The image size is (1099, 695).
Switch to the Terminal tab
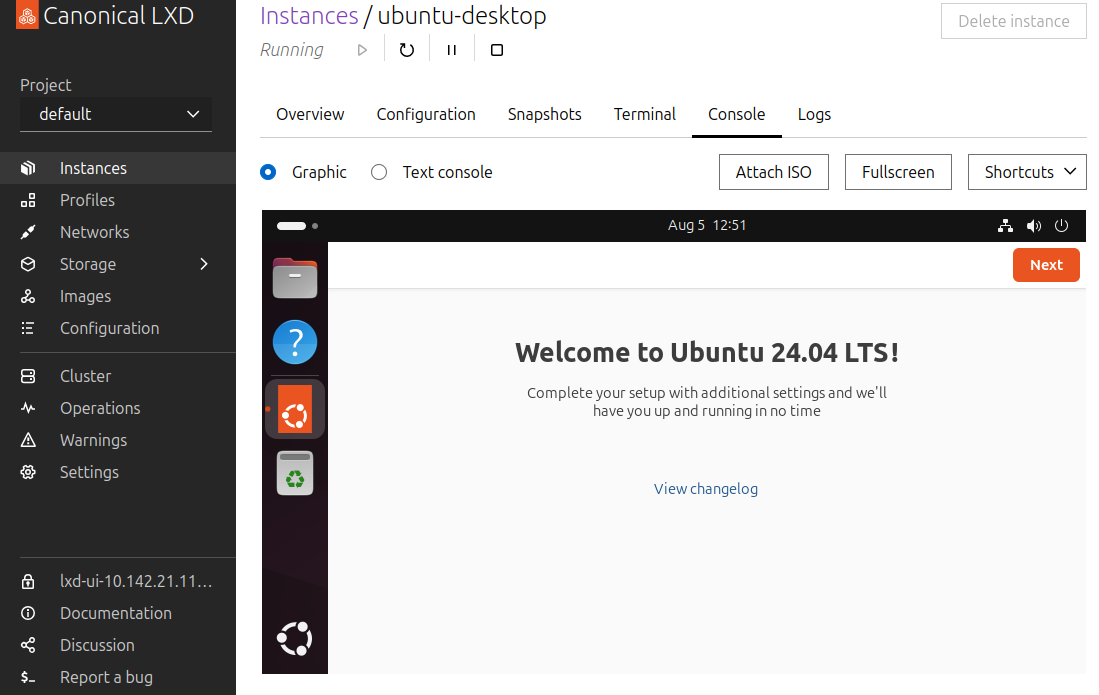645,114
